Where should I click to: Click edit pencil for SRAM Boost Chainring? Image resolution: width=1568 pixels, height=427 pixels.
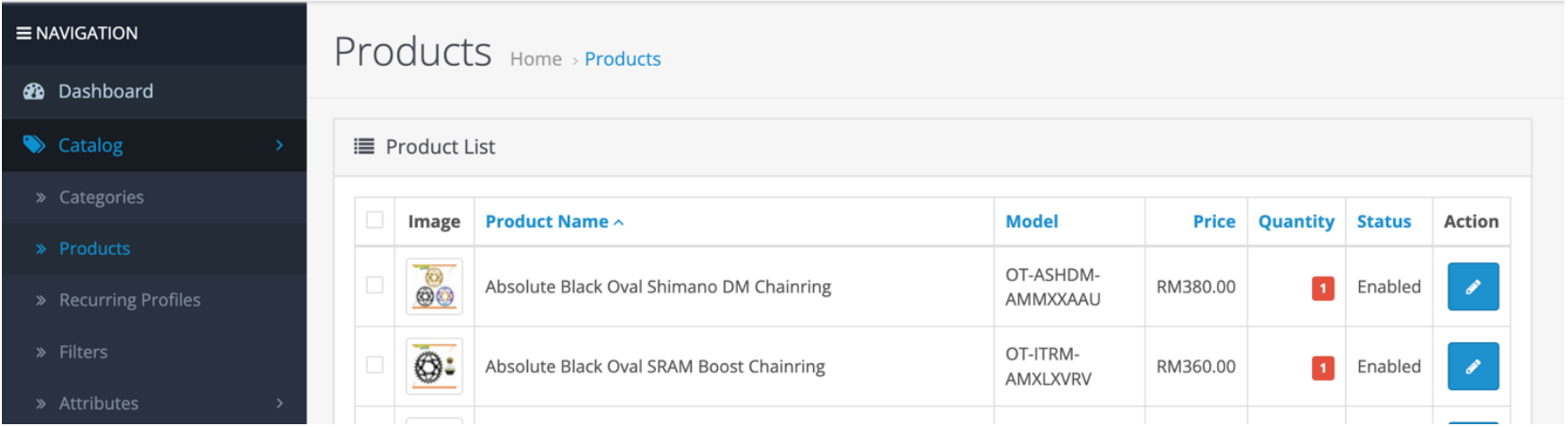[x=1472, y=367]
